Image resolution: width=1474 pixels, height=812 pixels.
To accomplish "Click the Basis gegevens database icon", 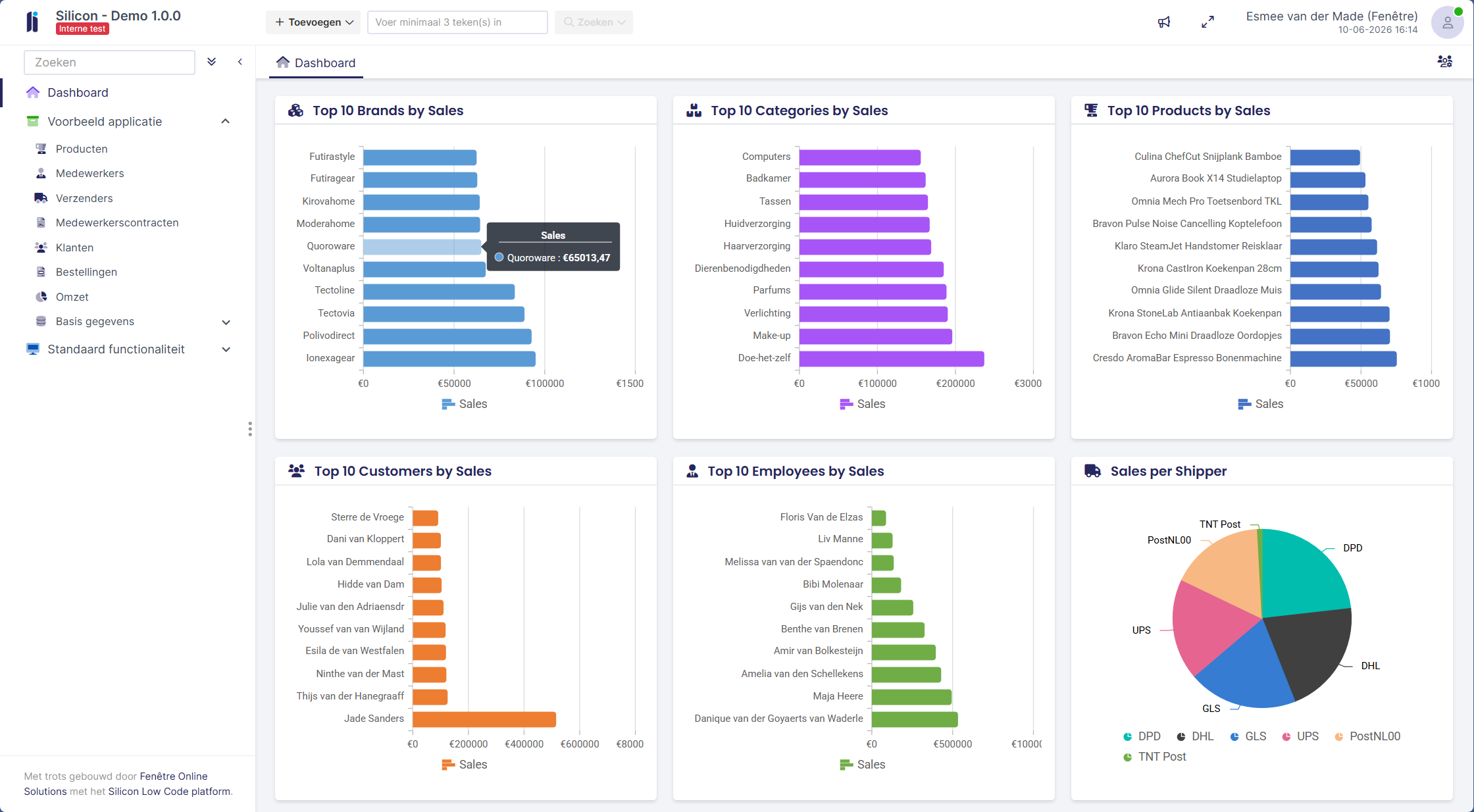I will point(41,321).
